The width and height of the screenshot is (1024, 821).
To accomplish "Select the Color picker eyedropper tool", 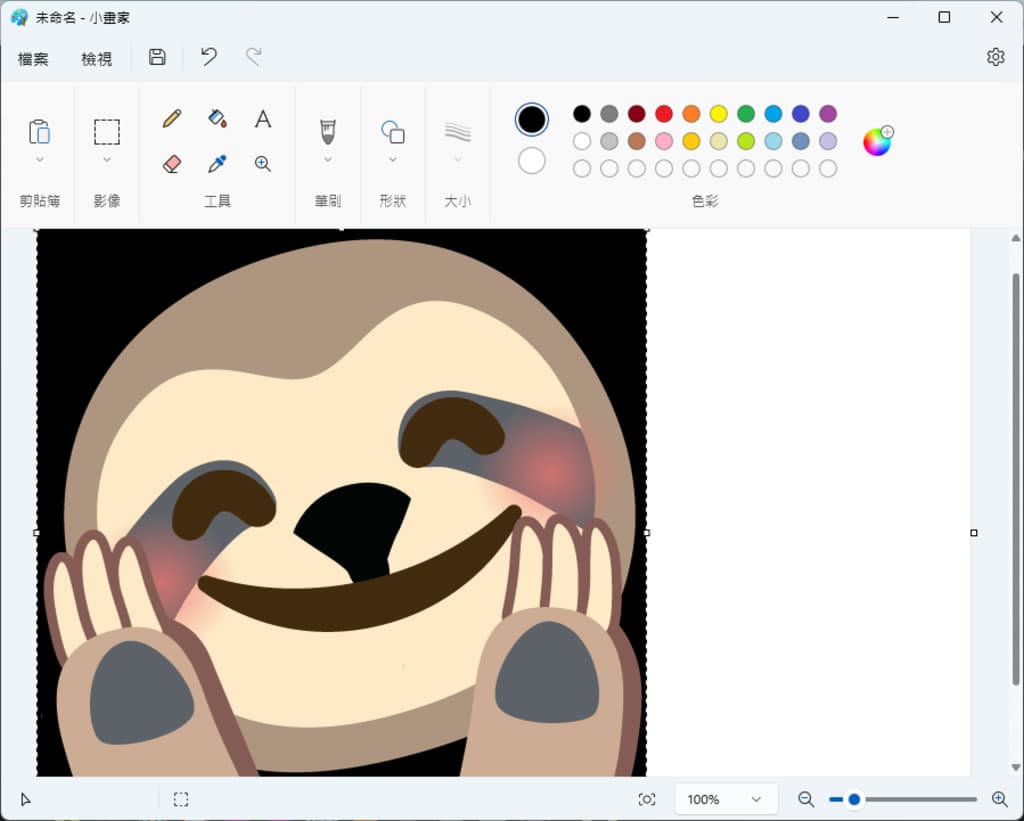I will (217, 163).
